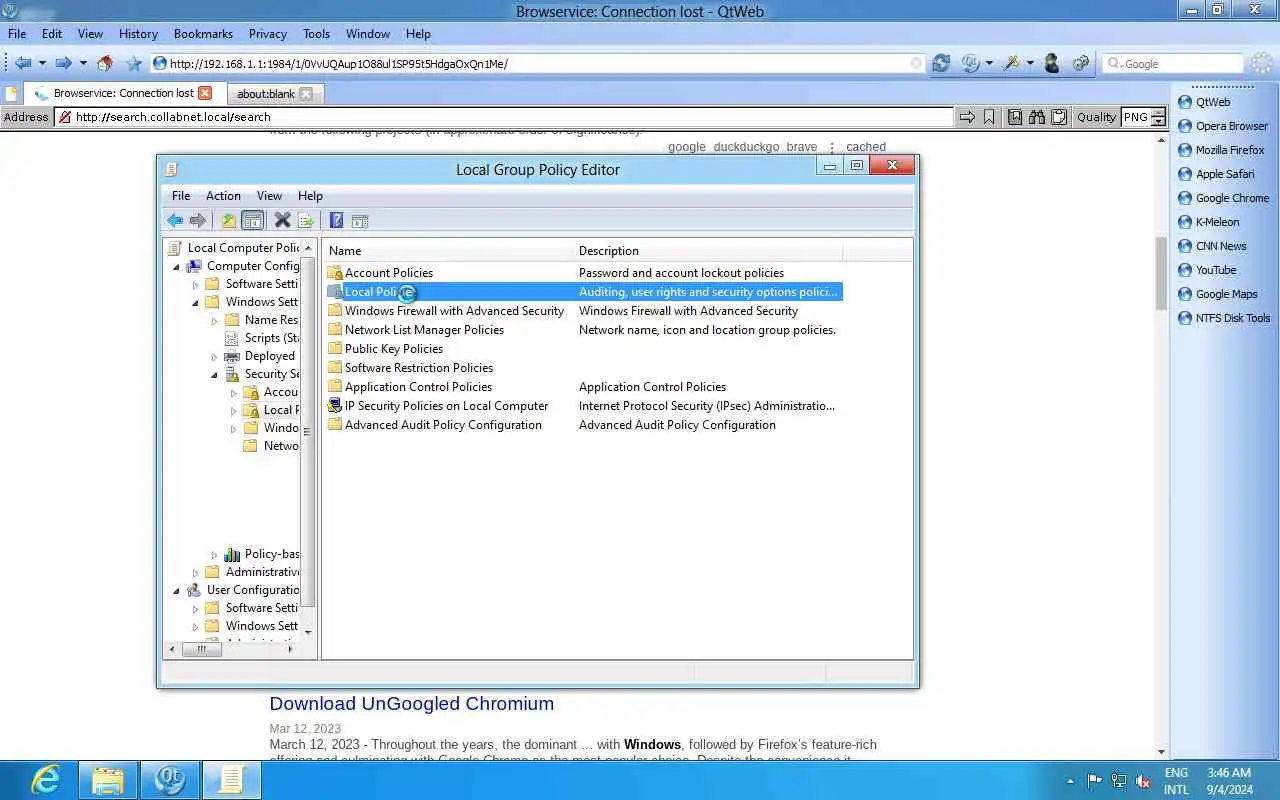Open Opera Browser sidebar link

point(1232,126)
